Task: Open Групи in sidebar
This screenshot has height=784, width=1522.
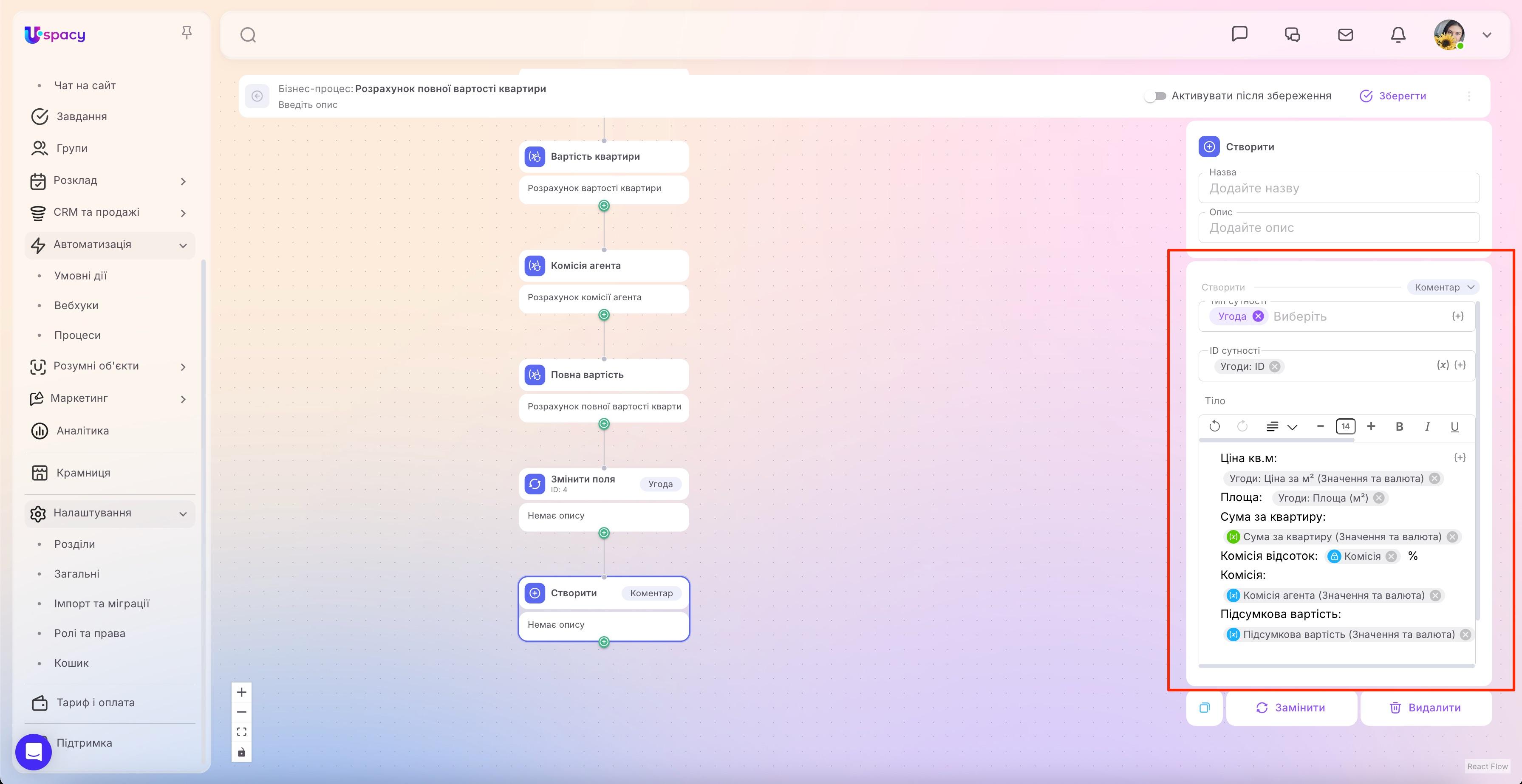Action: (71, 148)
